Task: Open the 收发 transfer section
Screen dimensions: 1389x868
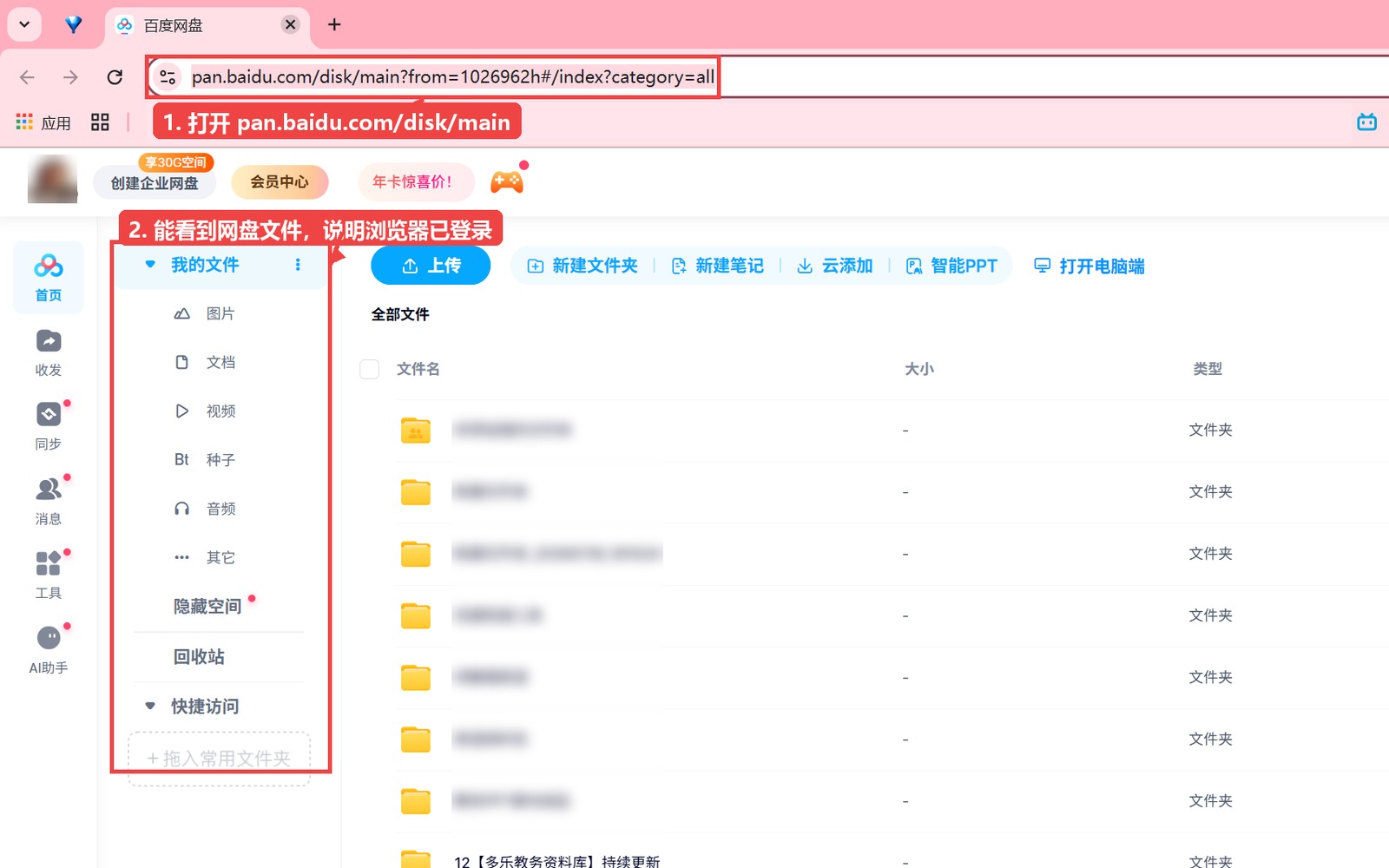Action: pos(49,352)
